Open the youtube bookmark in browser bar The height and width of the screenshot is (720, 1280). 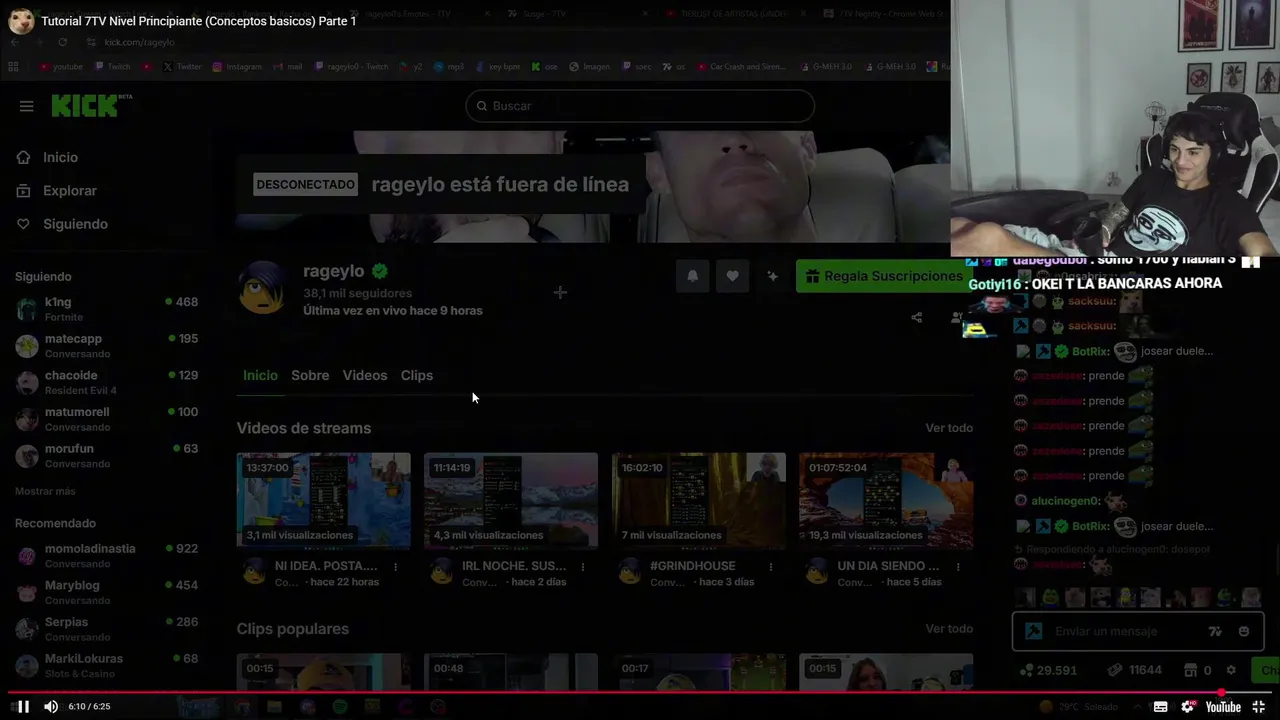point(61,67)
